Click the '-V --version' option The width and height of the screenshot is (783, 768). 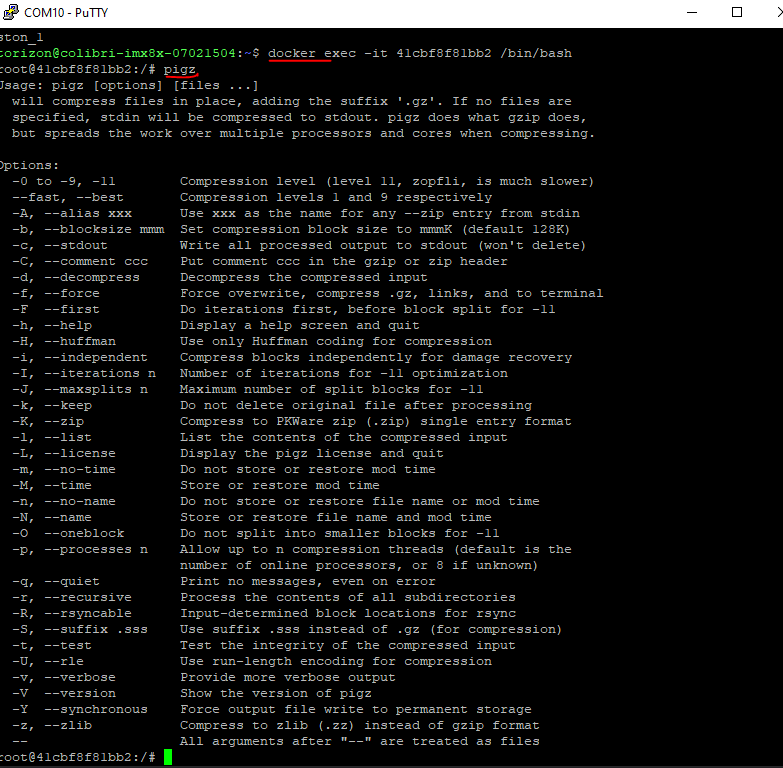(x=64, y=693)
